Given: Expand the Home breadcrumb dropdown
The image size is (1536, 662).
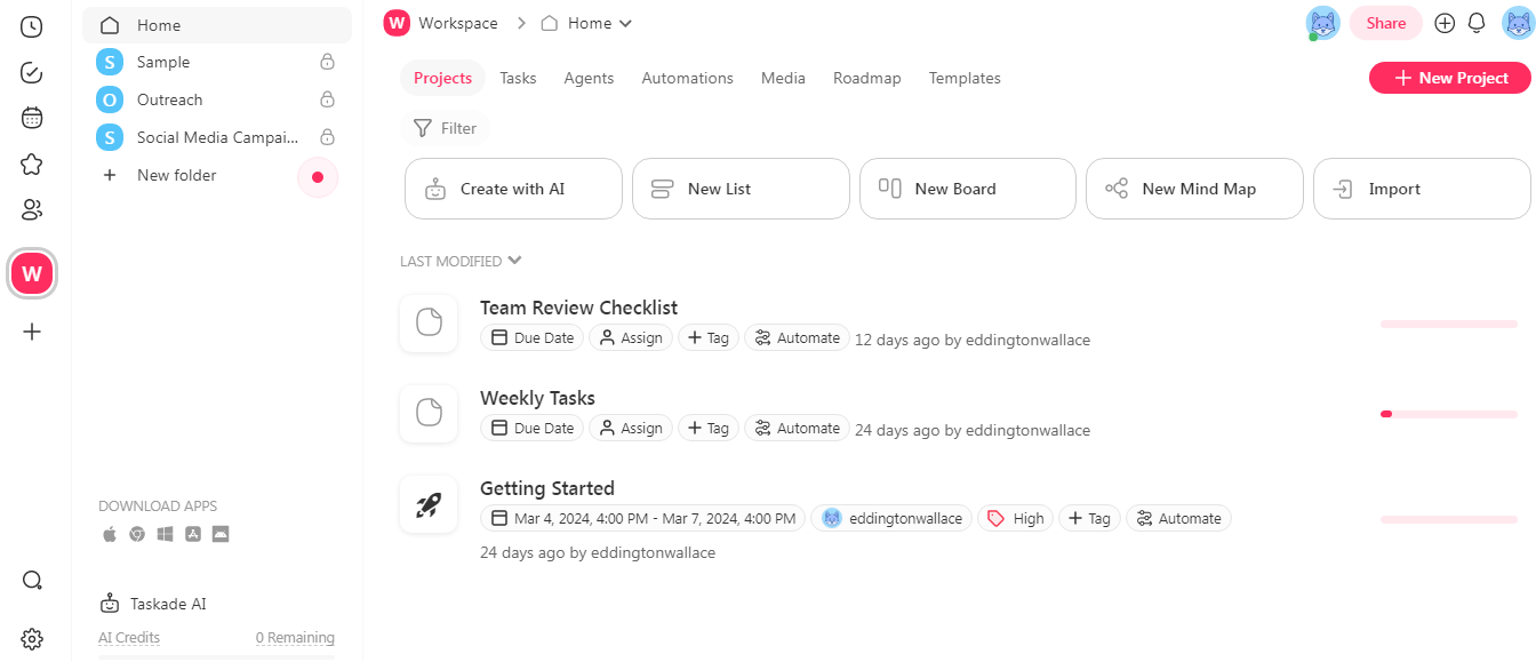Looking at the screenshot, I should pyautogui.click(x=625, y=23).
